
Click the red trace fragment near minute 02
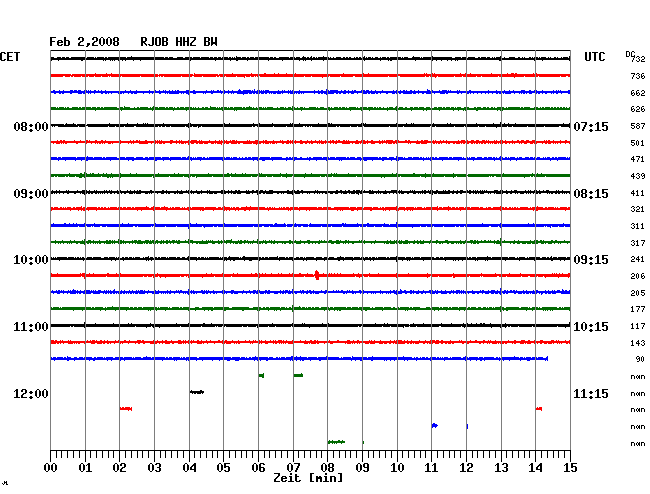126,409
